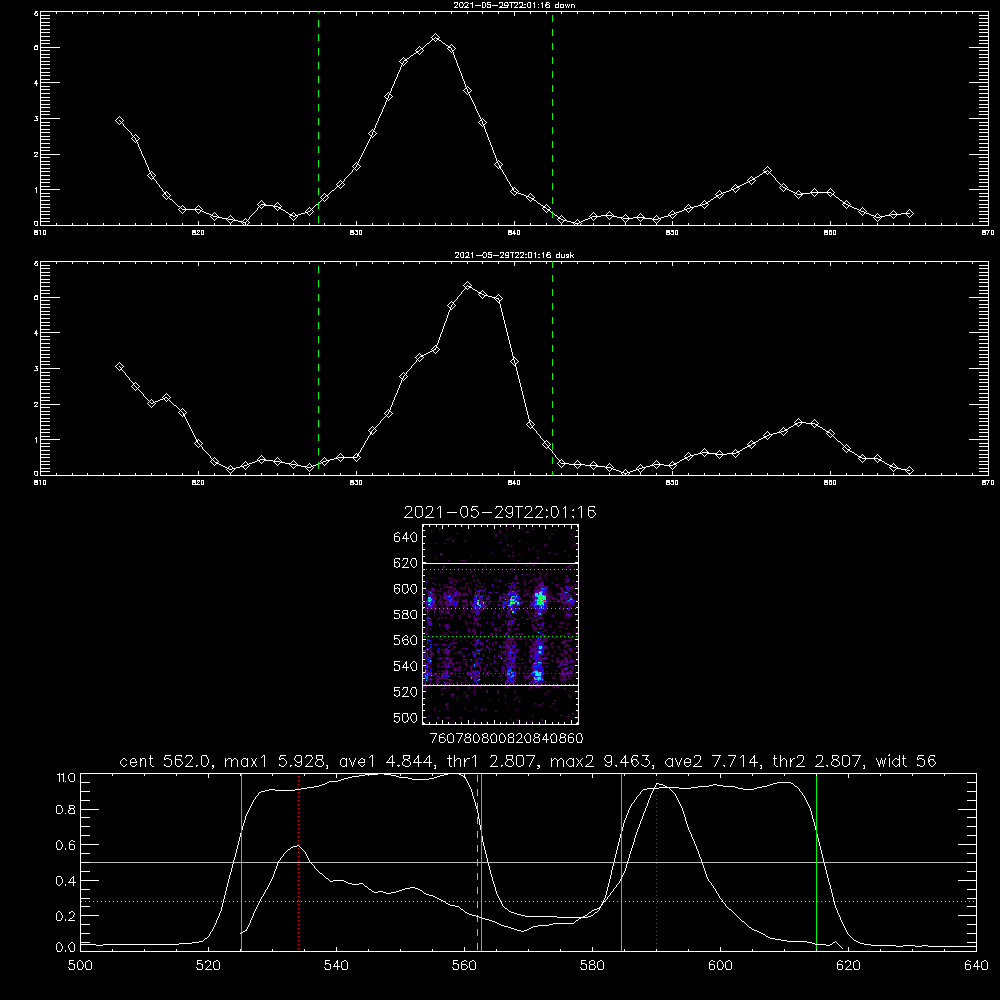Click the last diamond marker of dusk curve

tap(909, 471)
